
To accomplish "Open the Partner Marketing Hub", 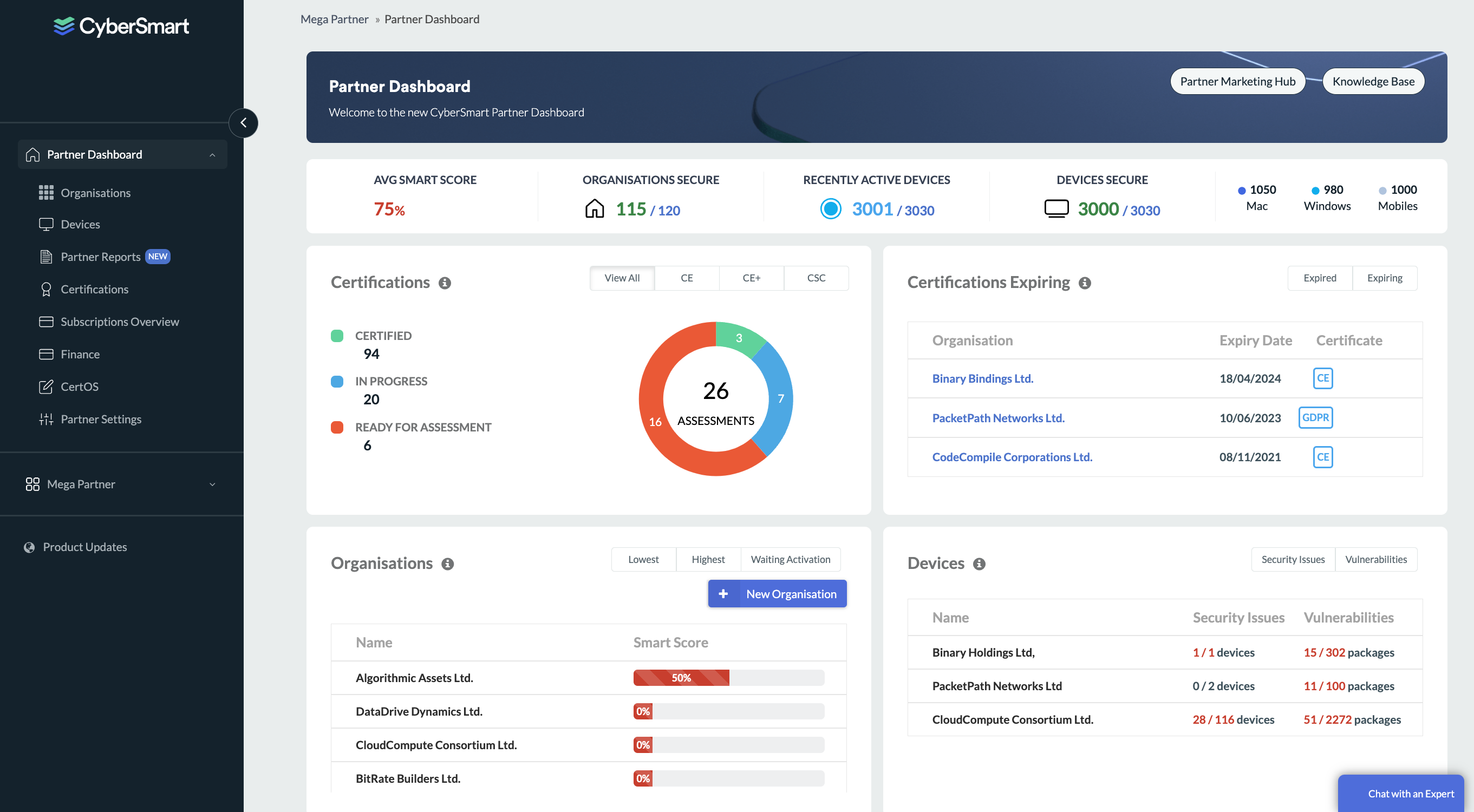I will (x=1237, y=81).
